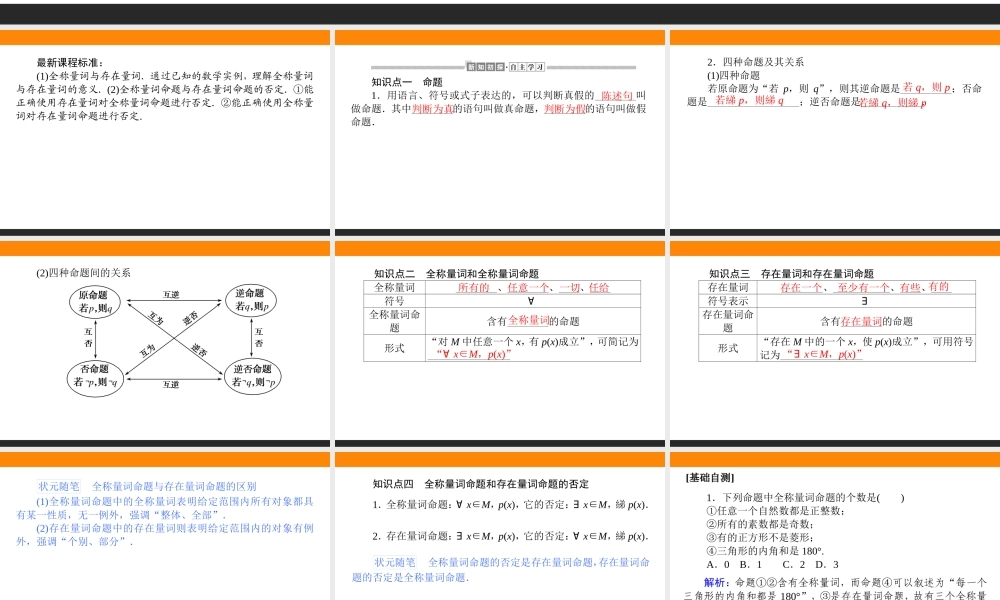Open the slide 知识点三 存在量词和存在量词命题
The width and height of the screenshot is (1000, 600).
835,344
